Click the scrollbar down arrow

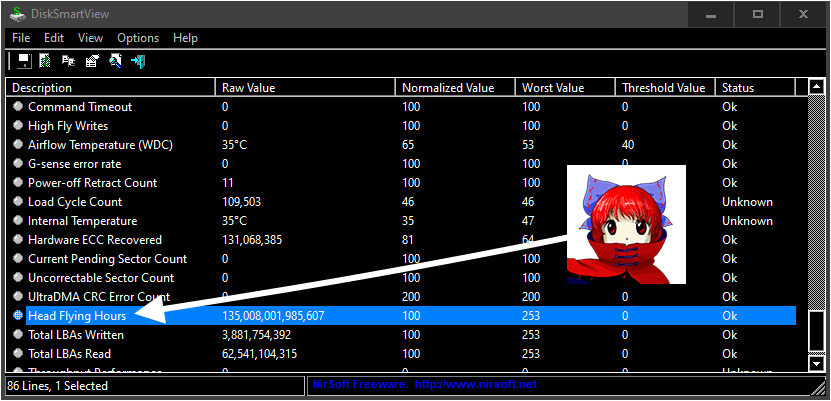(x=816, y=364)
